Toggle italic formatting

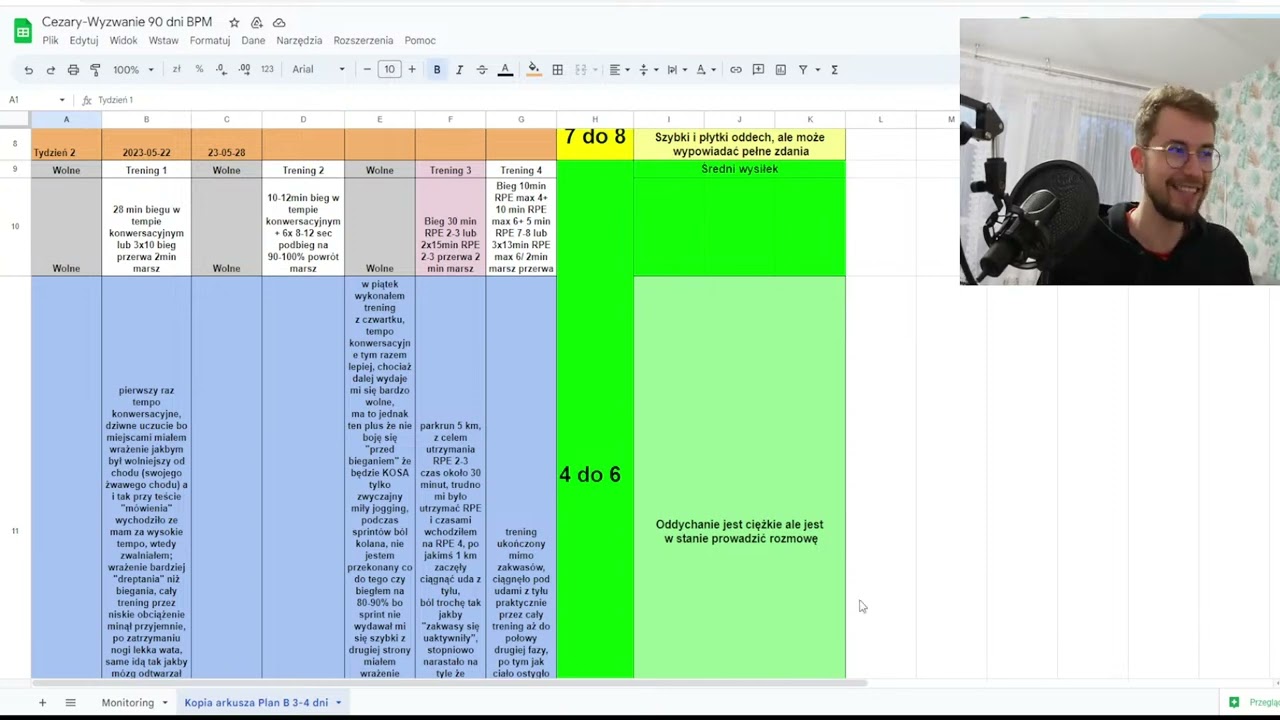[x=459, y=70]
